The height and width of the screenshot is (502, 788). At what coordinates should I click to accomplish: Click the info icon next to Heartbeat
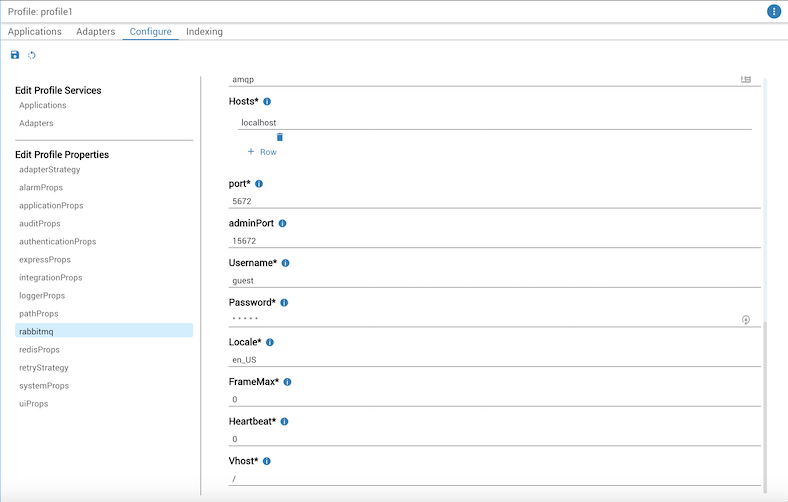click(x=284, y=422)
